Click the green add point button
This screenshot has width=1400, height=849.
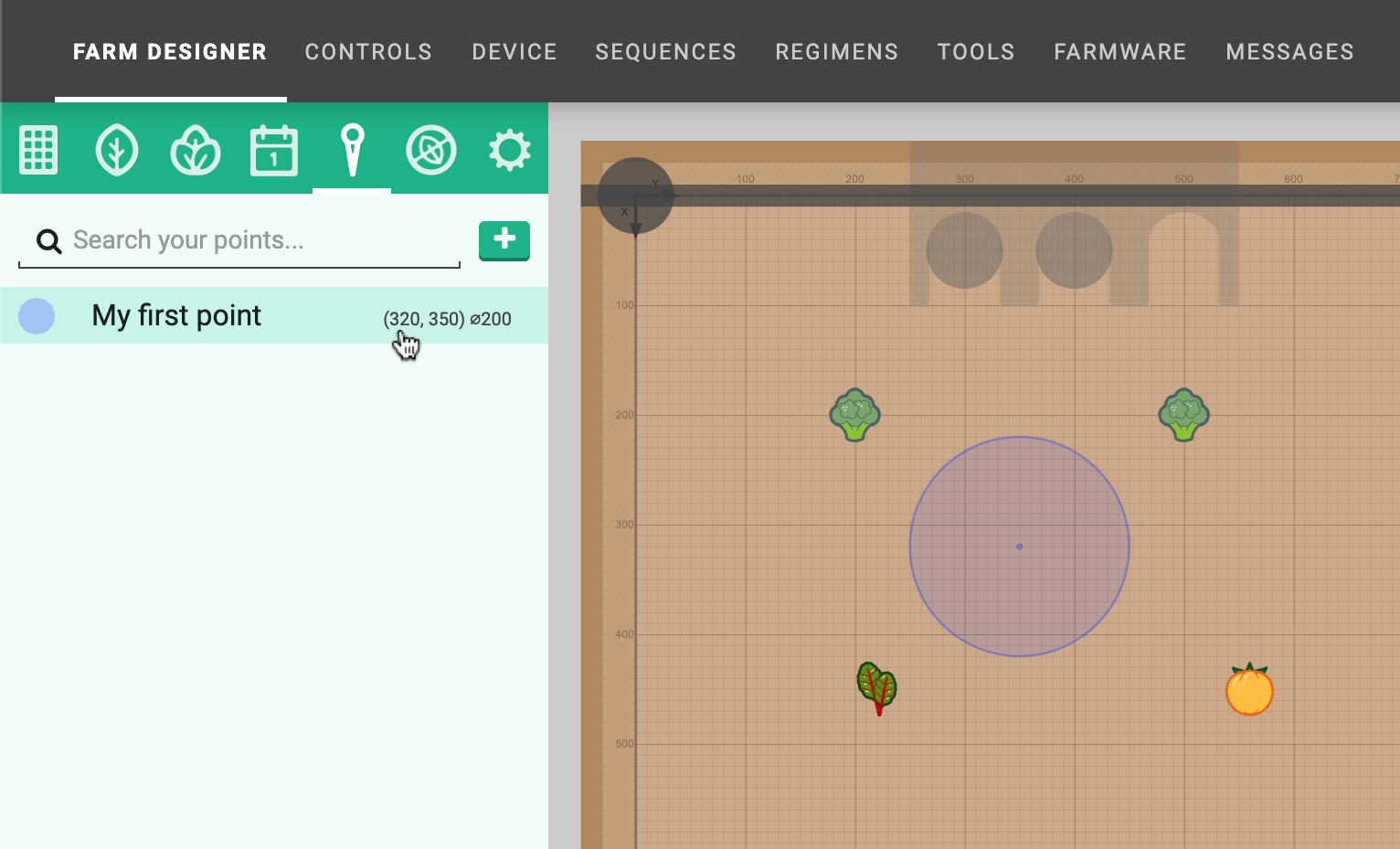pos(504,240)
